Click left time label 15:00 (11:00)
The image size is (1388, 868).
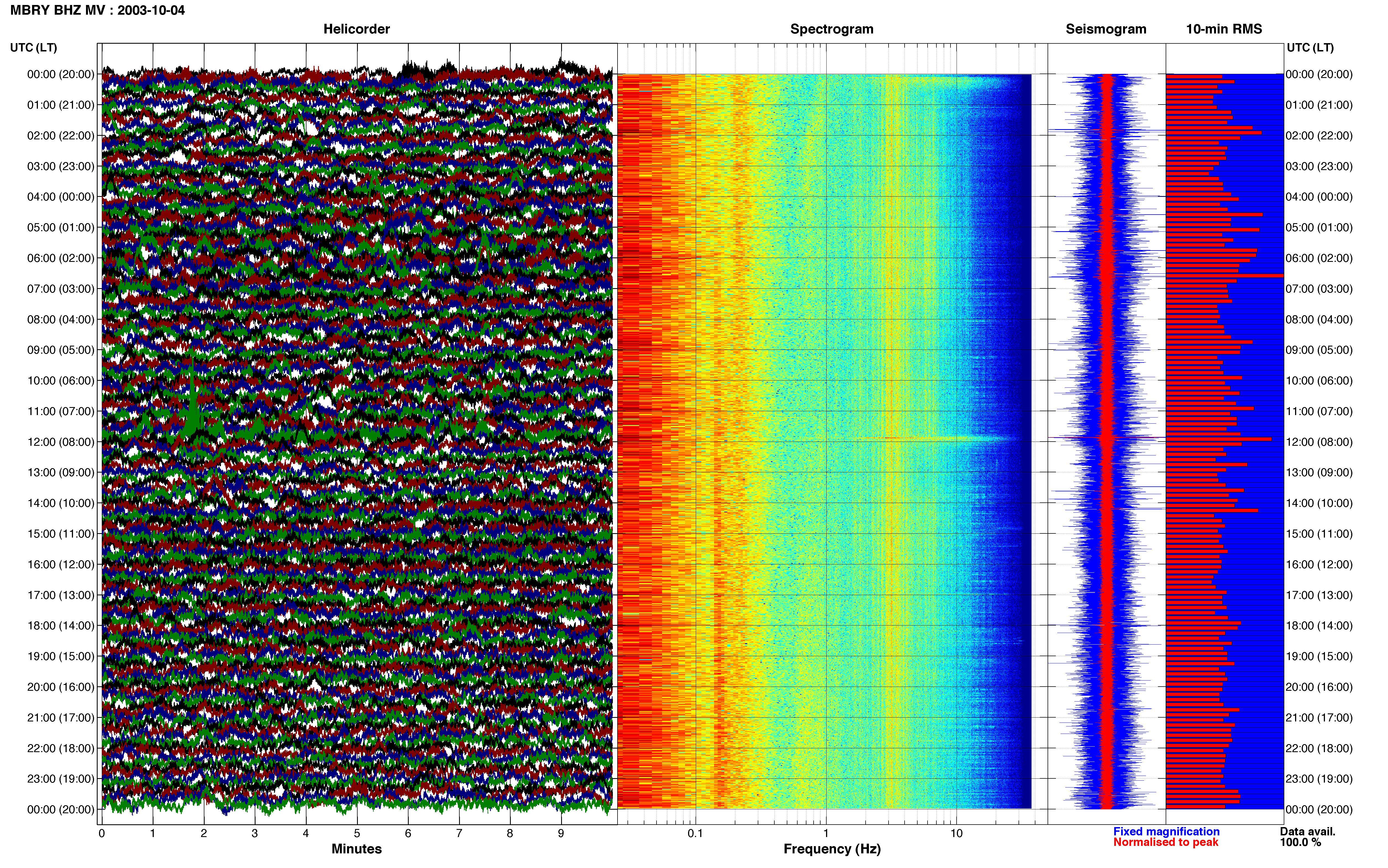[61, 534]
